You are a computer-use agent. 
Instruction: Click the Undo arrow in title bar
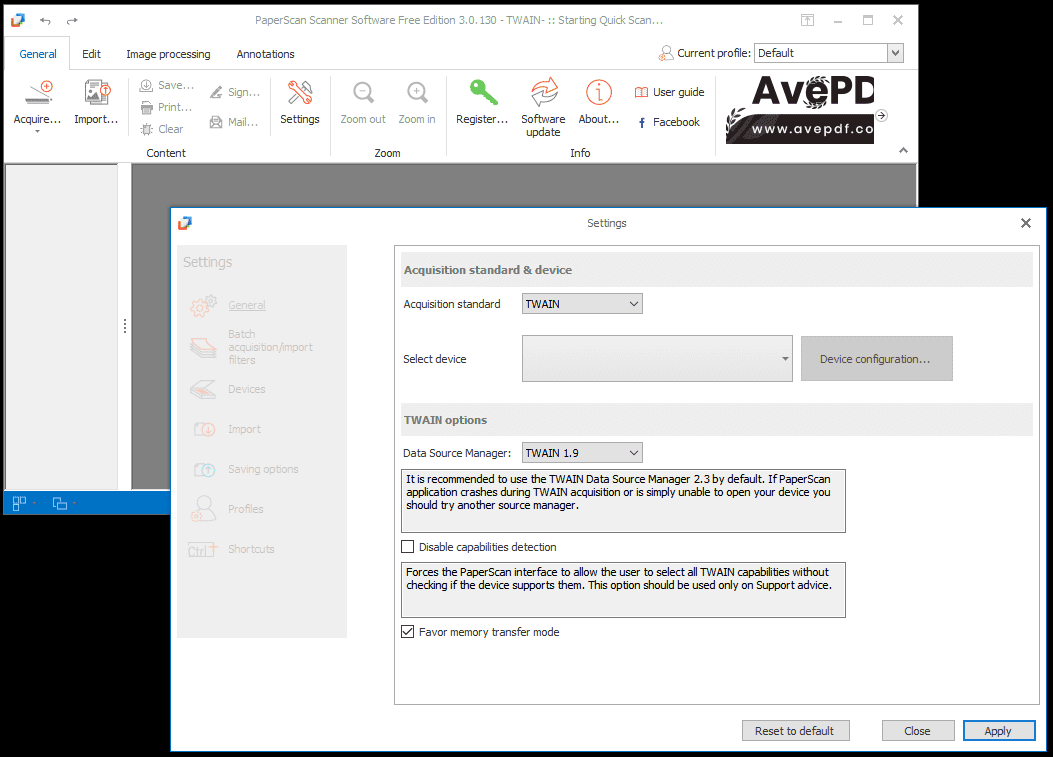point(45,21)
